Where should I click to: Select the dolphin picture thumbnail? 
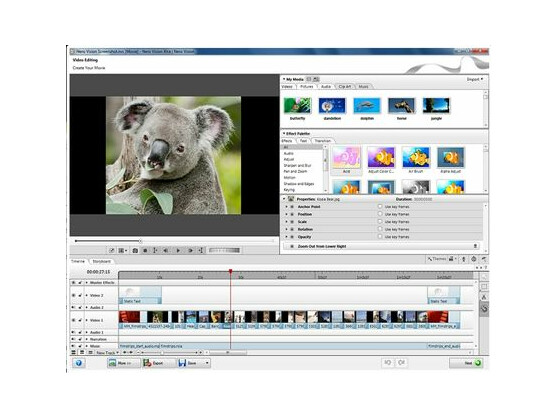367,106
